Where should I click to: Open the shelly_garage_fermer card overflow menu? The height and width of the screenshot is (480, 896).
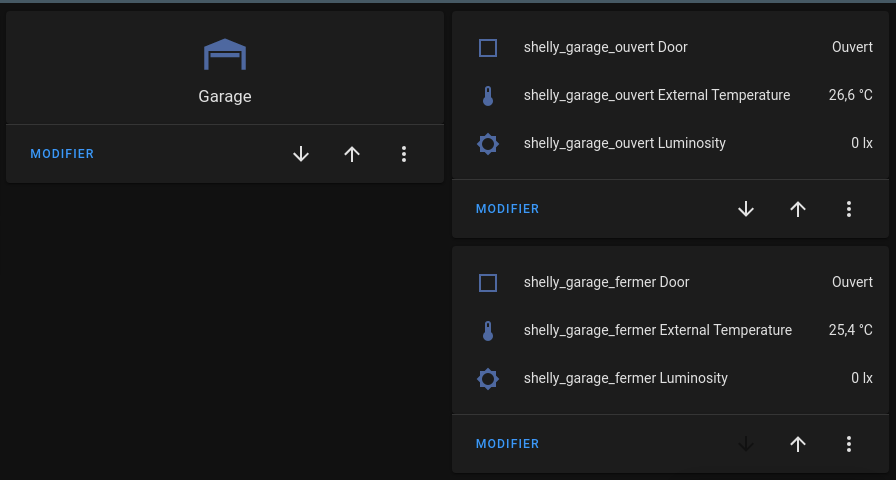click(849, 444)
